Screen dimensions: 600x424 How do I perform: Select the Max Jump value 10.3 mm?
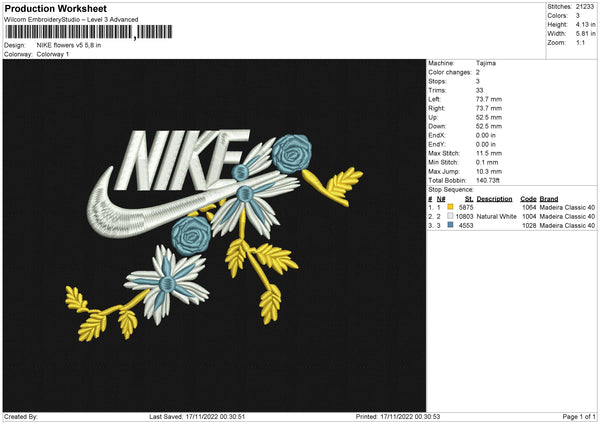click(x=489, y=171)
